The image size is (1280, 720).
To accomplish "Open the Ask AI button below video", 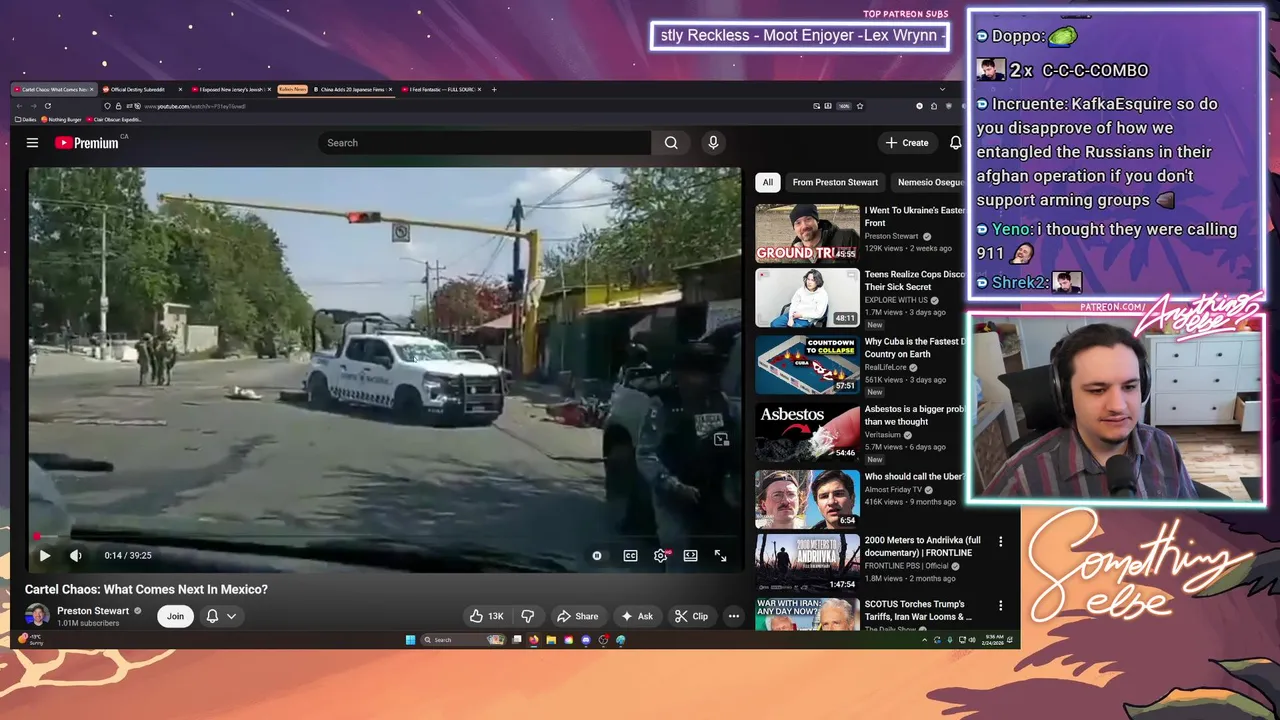I will (x=637, y=616).
